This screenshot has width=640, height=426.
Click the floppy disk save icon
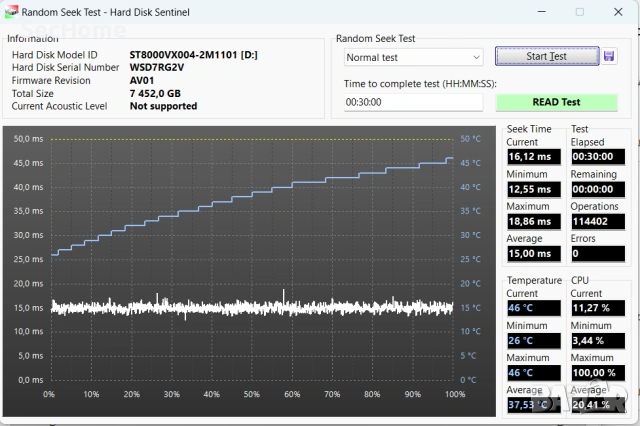(610, 56)
